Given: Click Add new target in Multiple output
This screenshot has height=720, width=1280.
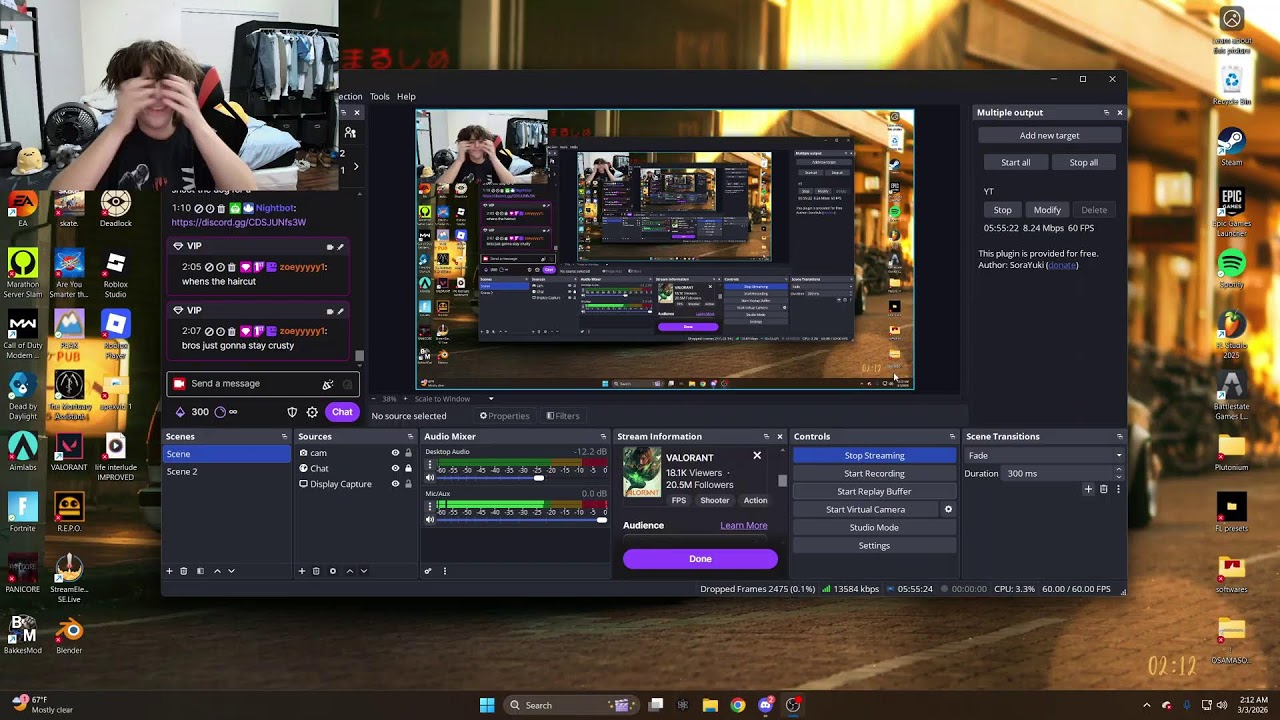Looking at the screenshot, I should coord(1049,136).
